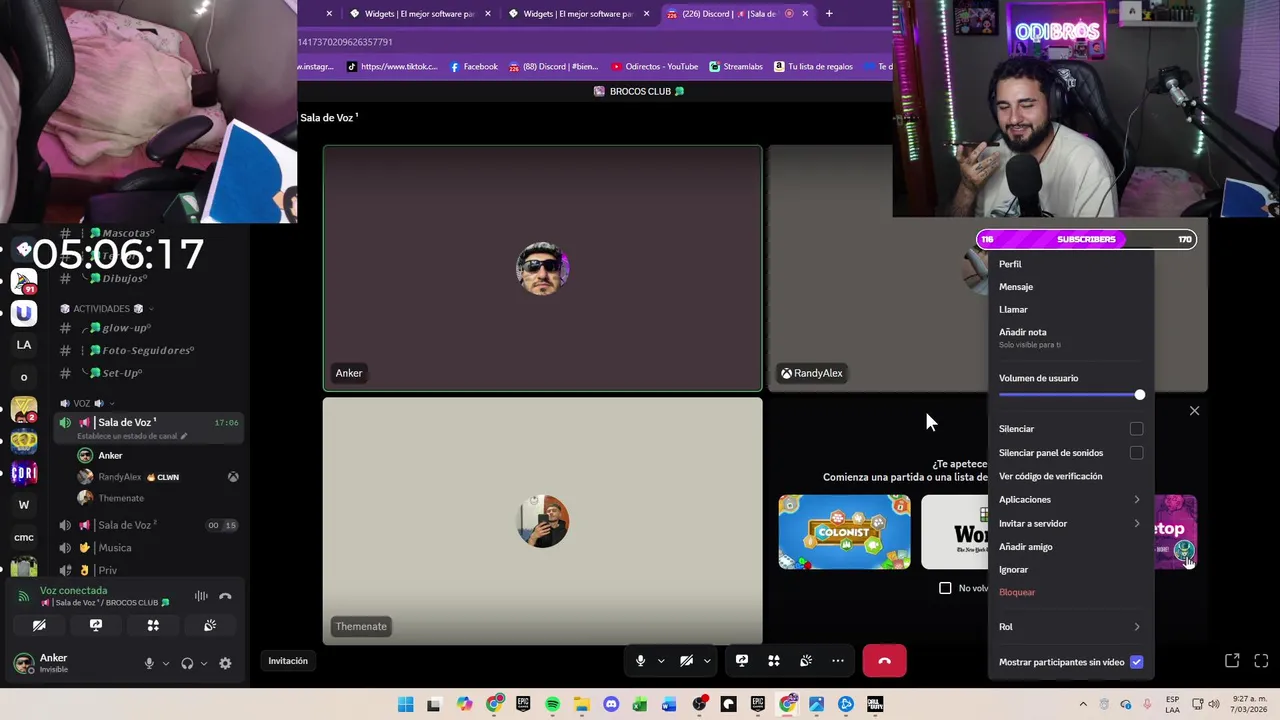Viewport: 1280px width, 720px height.
Task: Open the Colonist game thumbnail
Action: (844, 532)
